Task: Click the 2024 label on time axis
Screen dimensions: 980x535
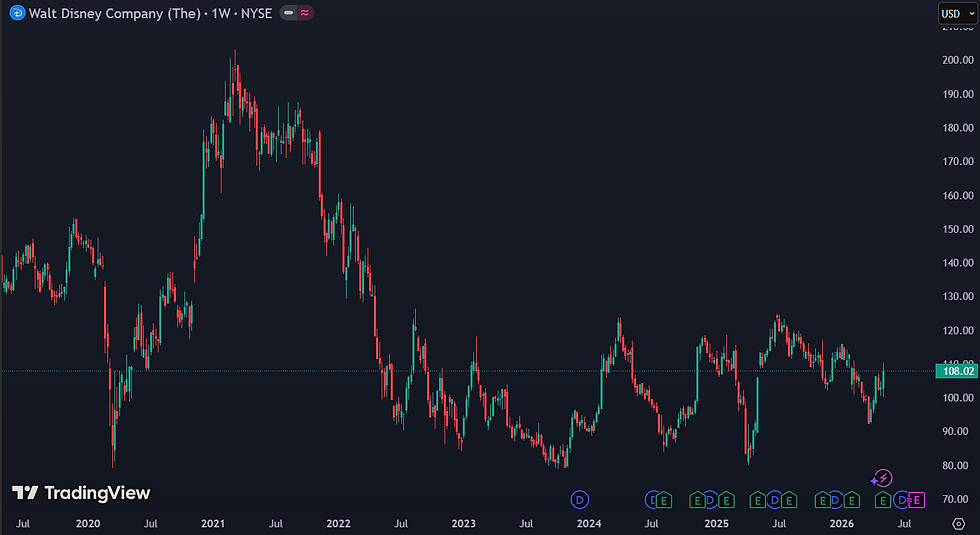Action: point(589,524)
